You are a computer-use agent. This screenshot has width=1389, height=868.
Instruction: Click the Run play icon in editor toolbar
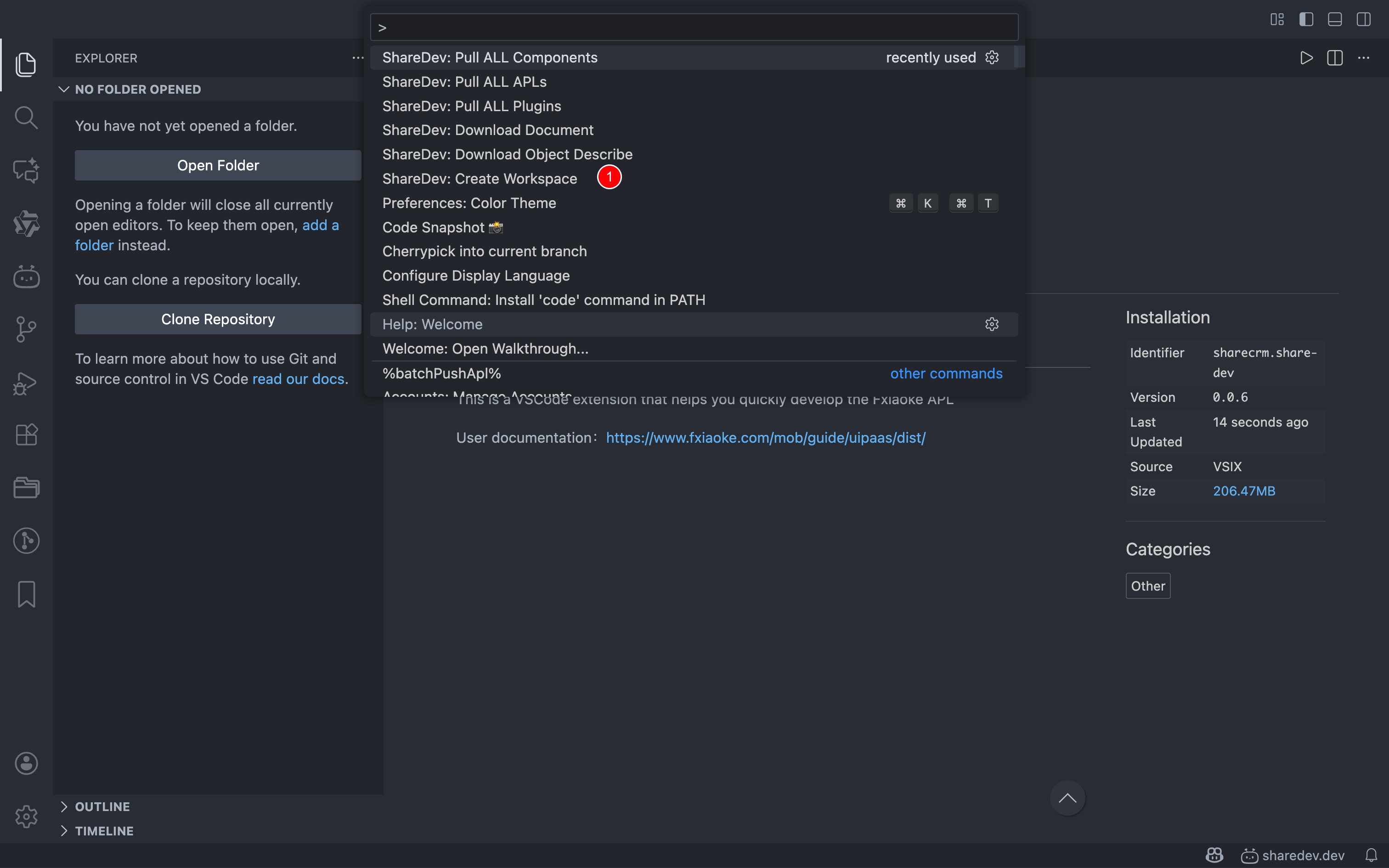point(1306,58)
